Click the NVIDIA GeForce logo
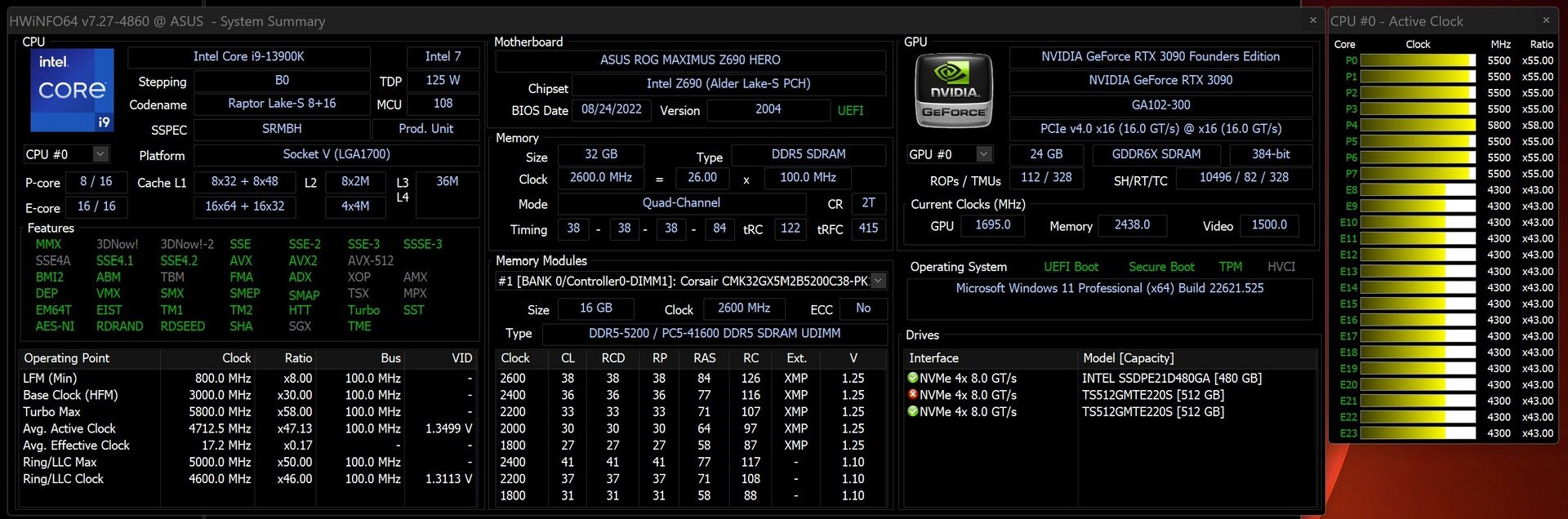The image size is (1568, 519). [954, 91]
